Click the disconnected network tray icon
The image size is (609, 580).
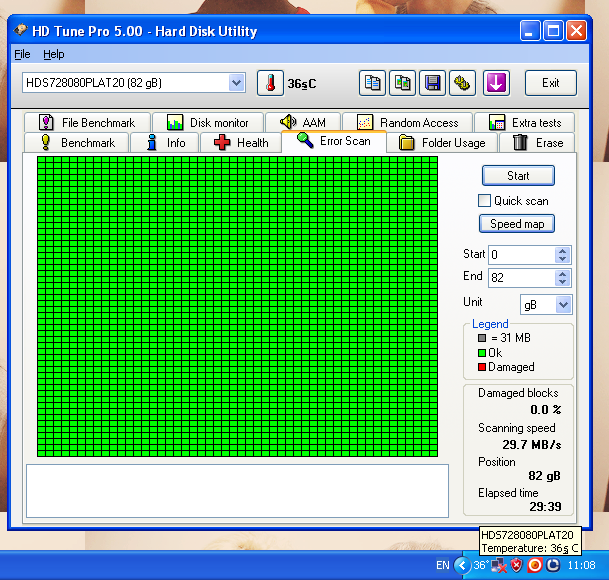click(x=499, y=566)
